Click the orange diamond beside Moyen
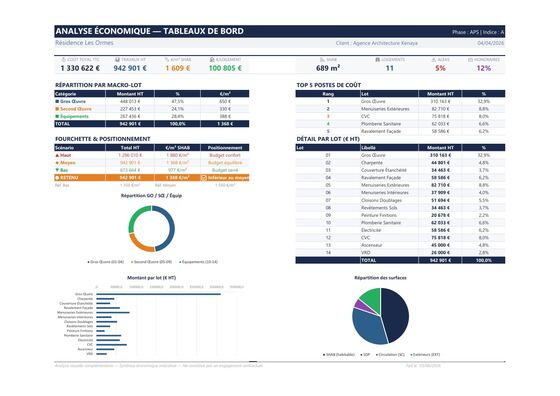 coord(57,163)
